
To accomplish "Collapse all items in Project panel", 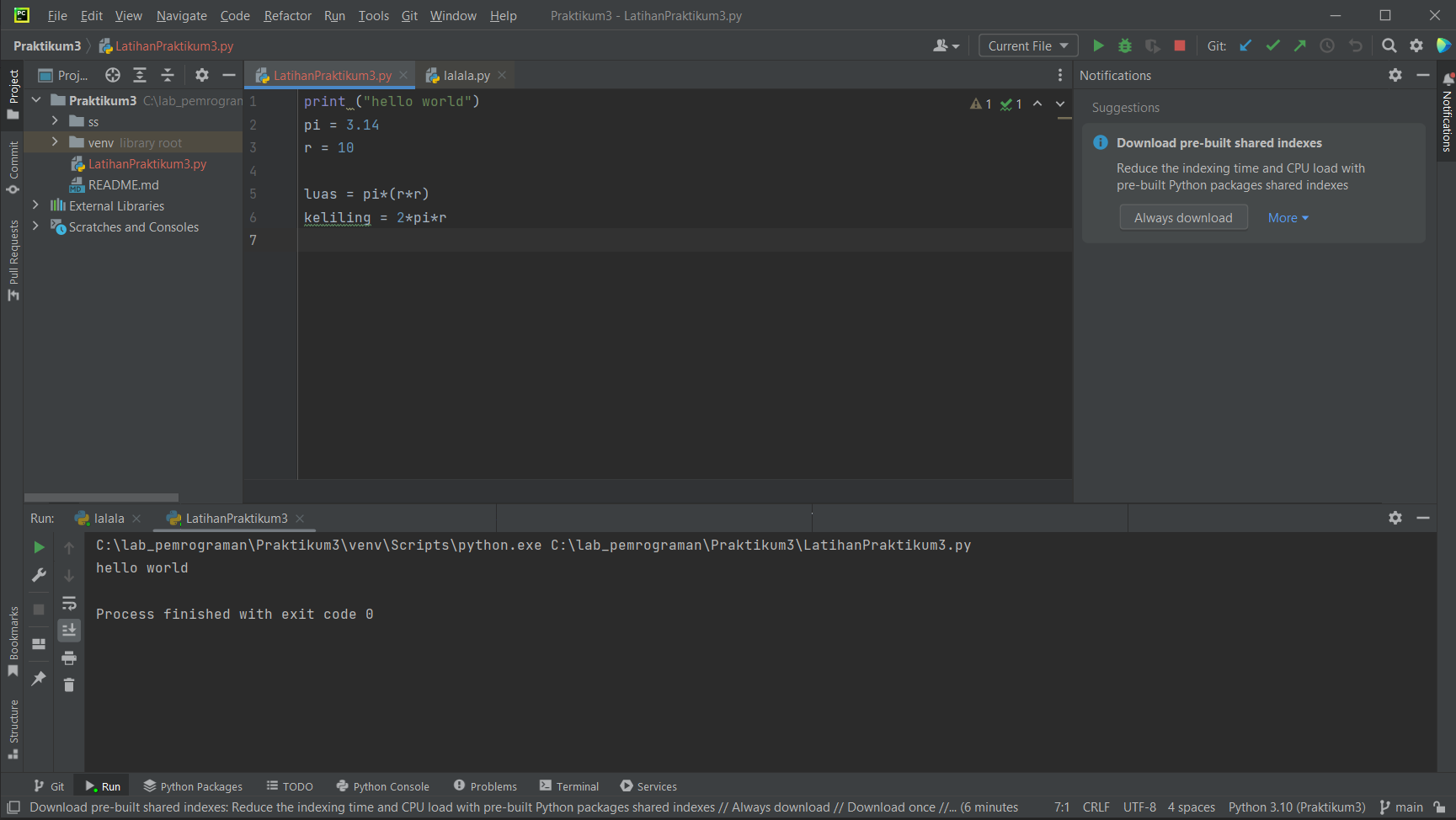I will 168,75.
